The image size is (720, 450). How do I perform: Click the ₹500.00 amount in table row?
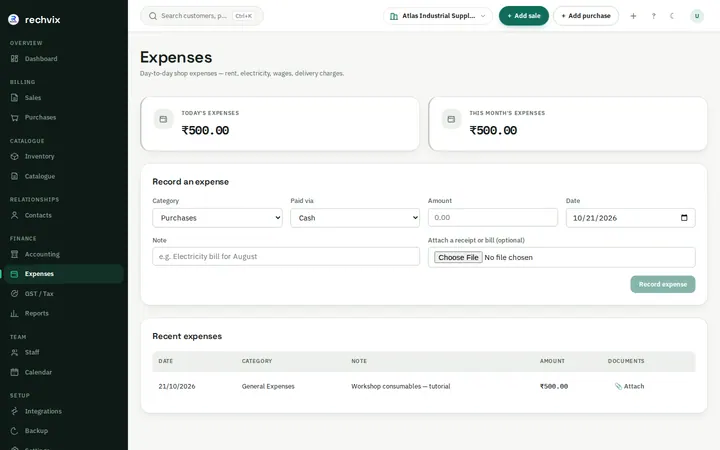(554, 387)
